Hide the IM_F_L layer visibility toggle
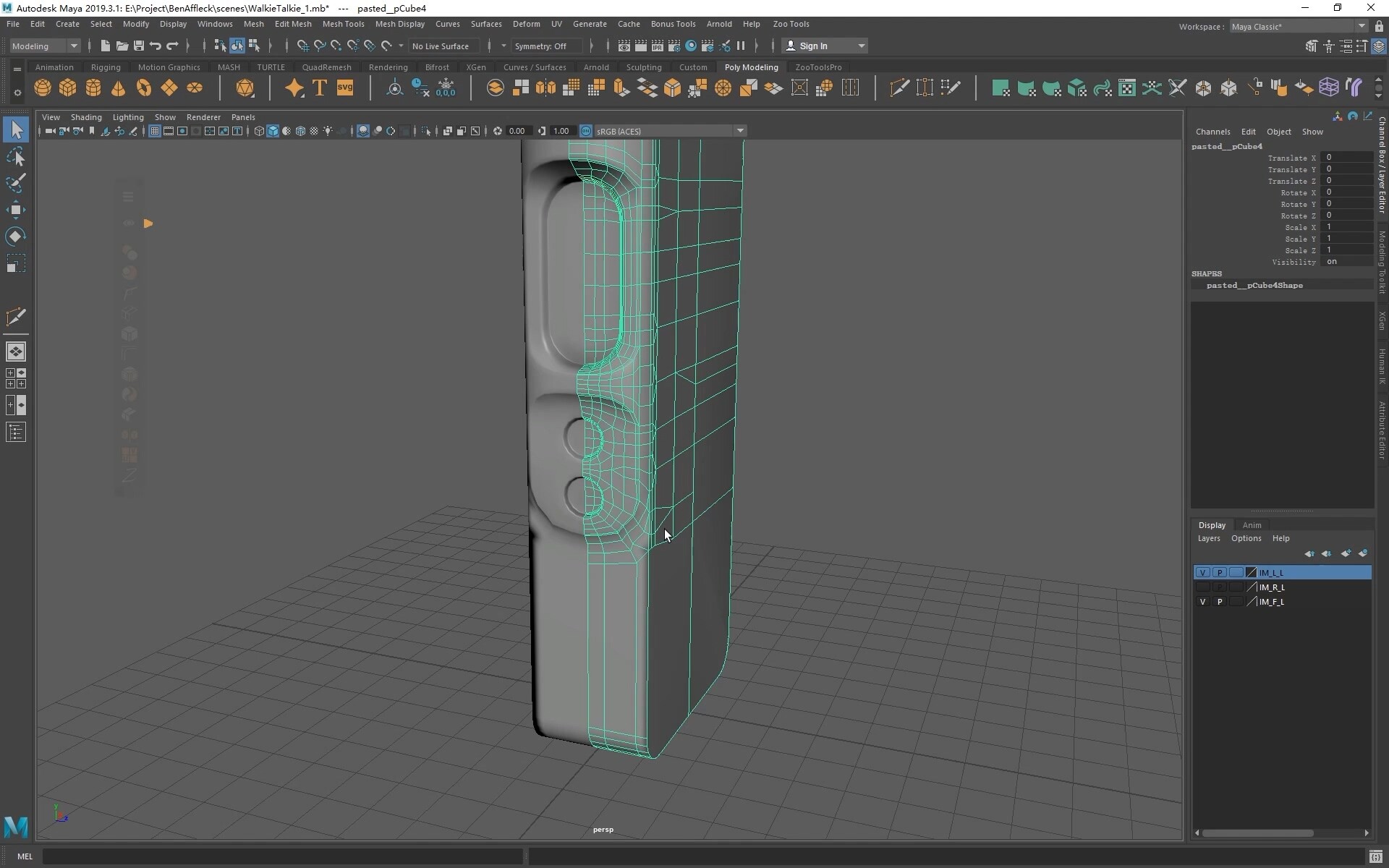 (1203, 602)
